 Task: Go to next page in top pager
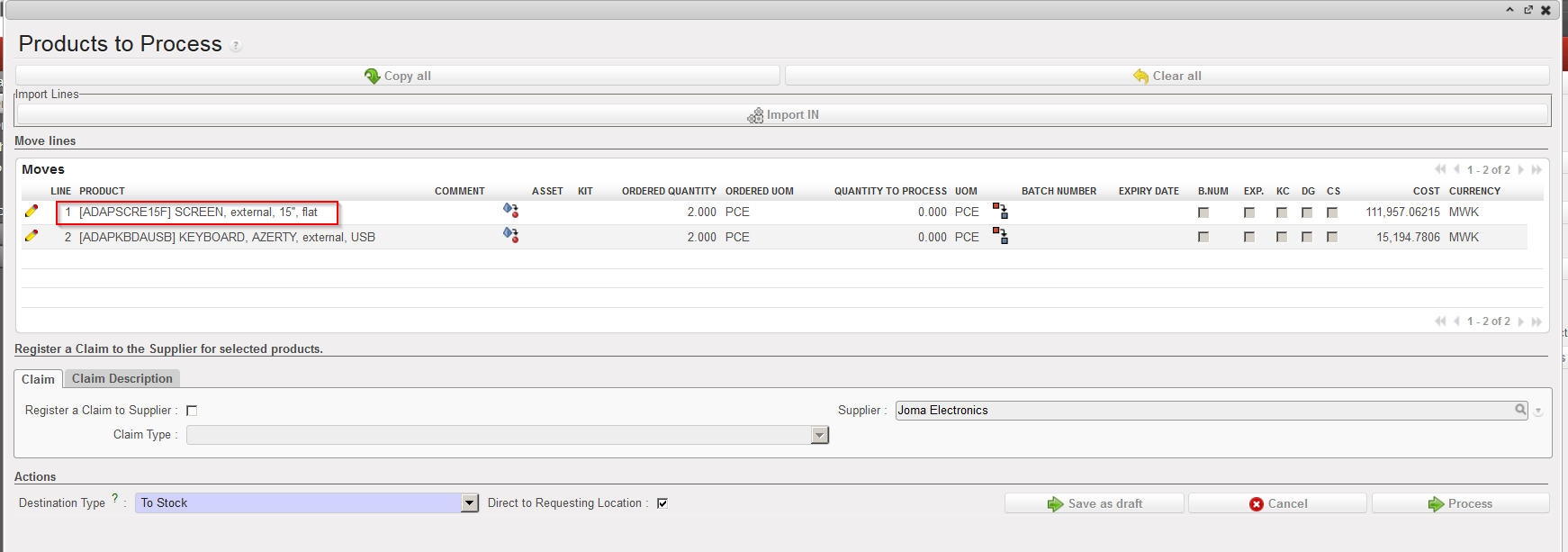[x=1521, y=169]
